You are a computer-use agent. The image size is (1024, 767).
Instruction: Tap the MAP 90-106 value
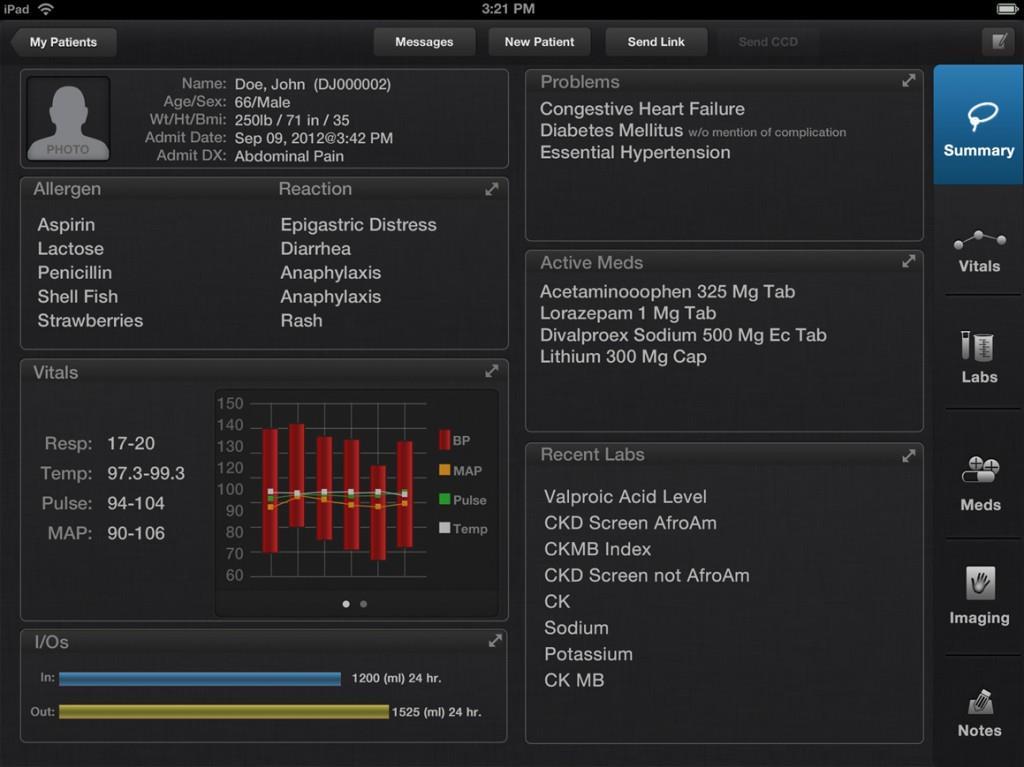point(136,533)
